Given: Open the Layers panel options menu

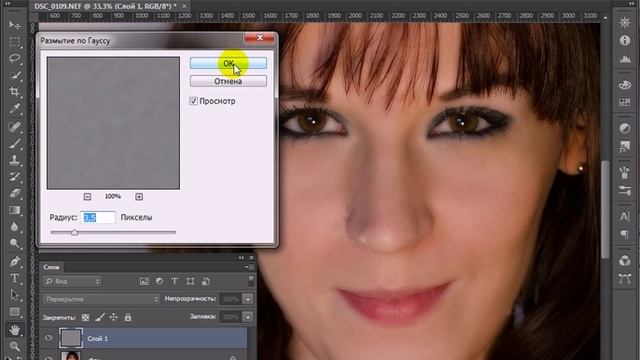Looking at the screenshot, I should (x=250, y=267).
